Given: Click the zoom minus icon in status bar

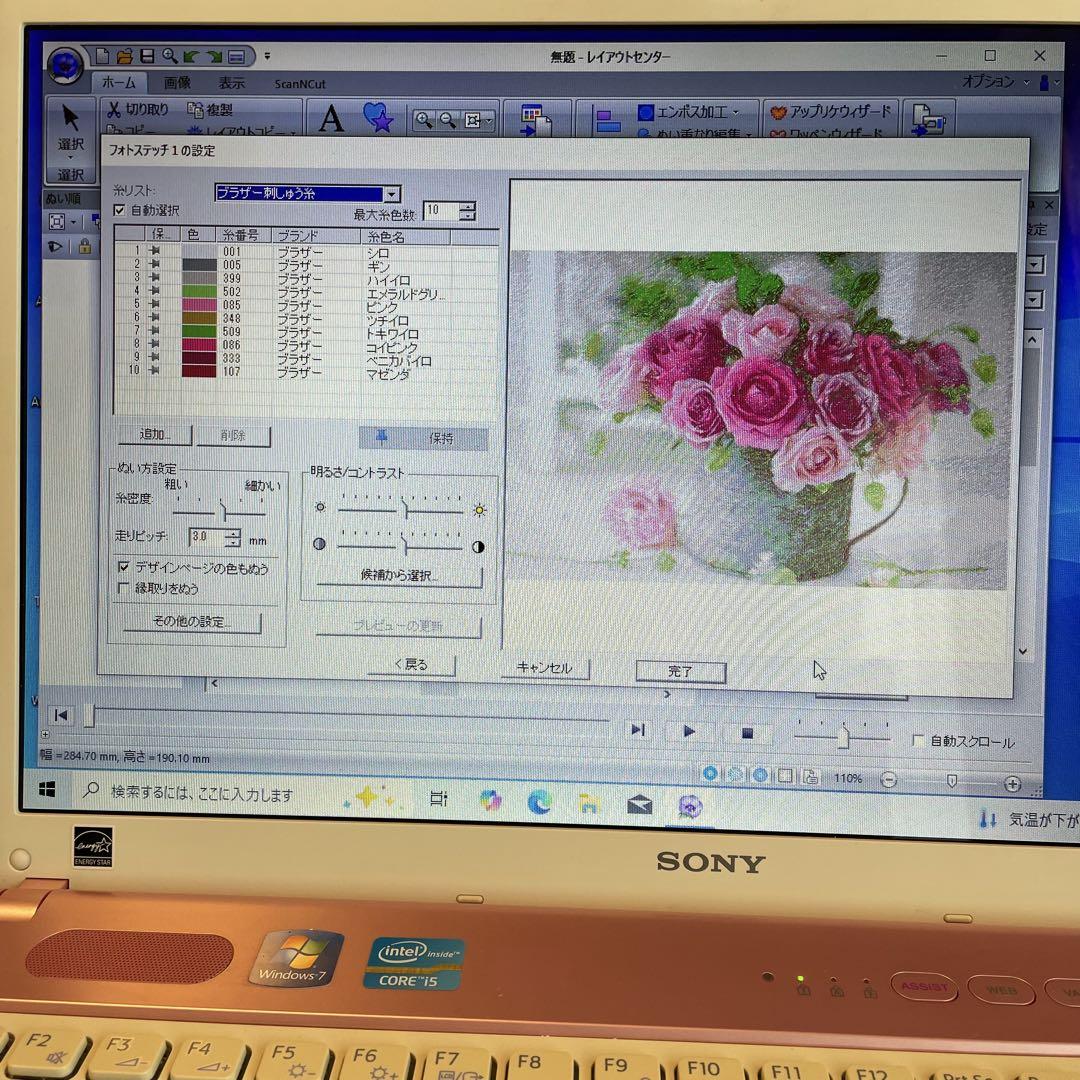Looking at the screenshot, I should click(889, 780).
